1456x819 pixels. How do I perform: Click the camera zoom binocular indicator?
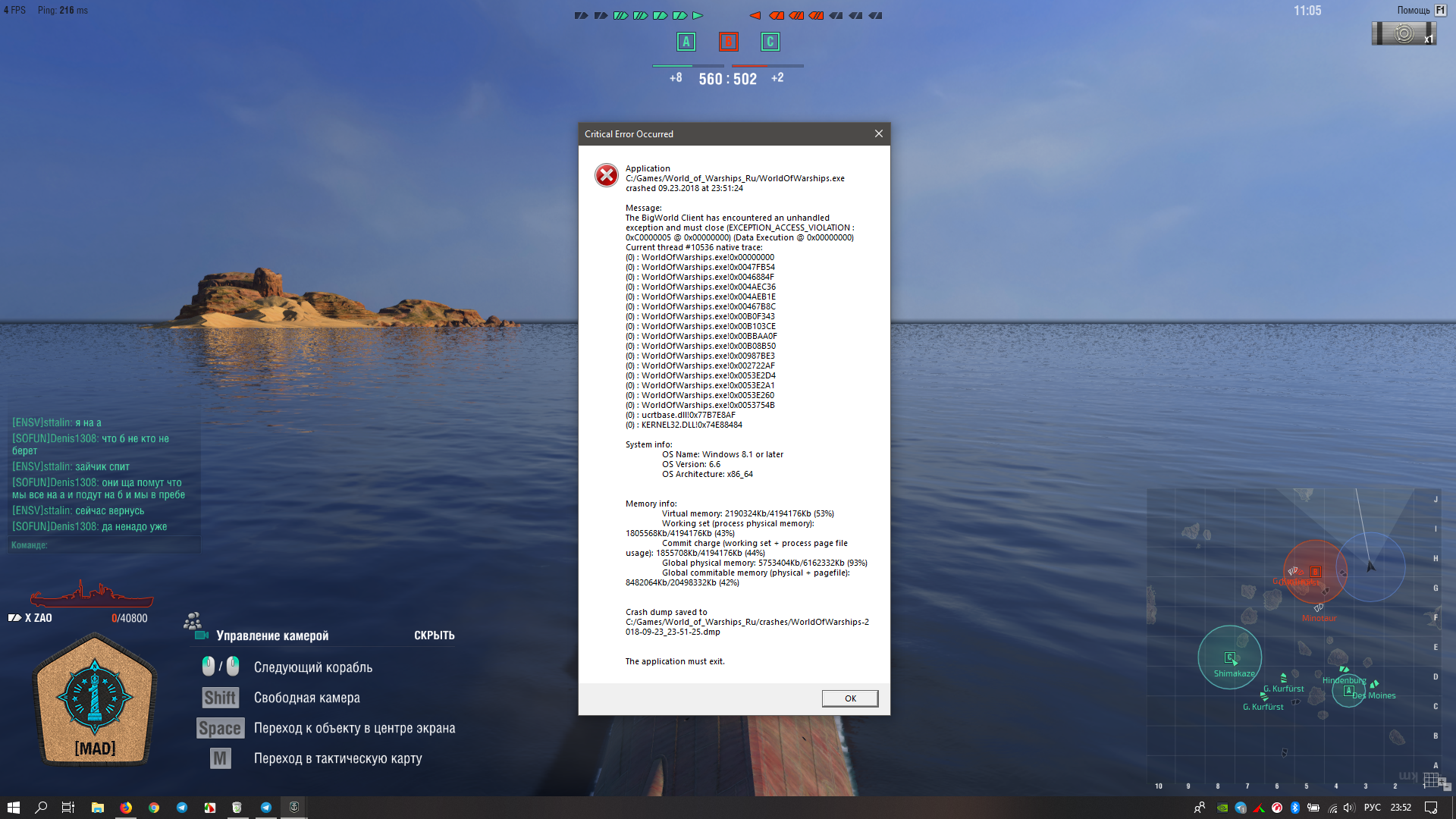tap(1403, 33)
